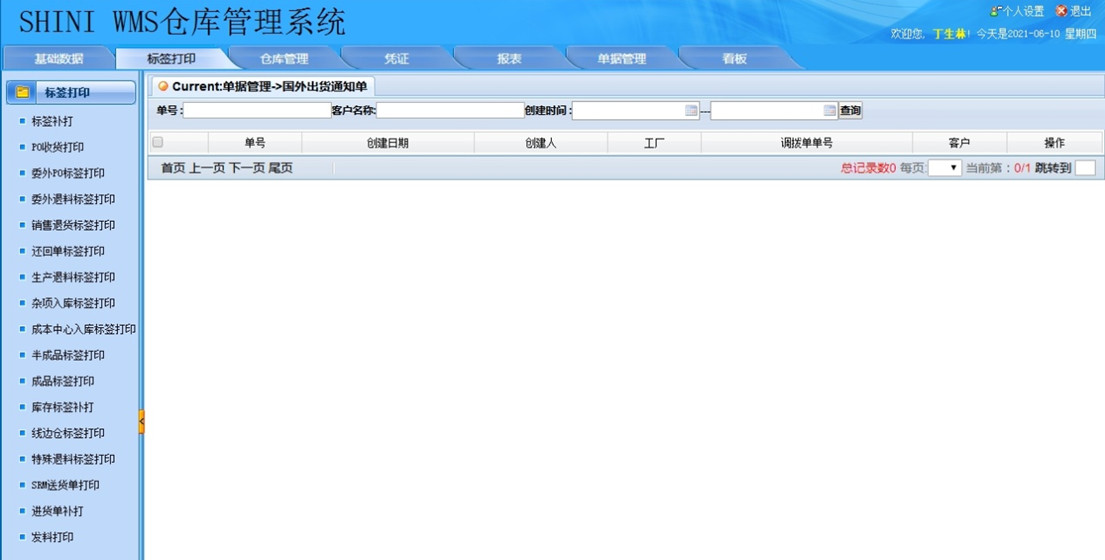Screen dimensions: 1105x560
Task: Click the orange icon in the Current tab
Action: [163, 87]
